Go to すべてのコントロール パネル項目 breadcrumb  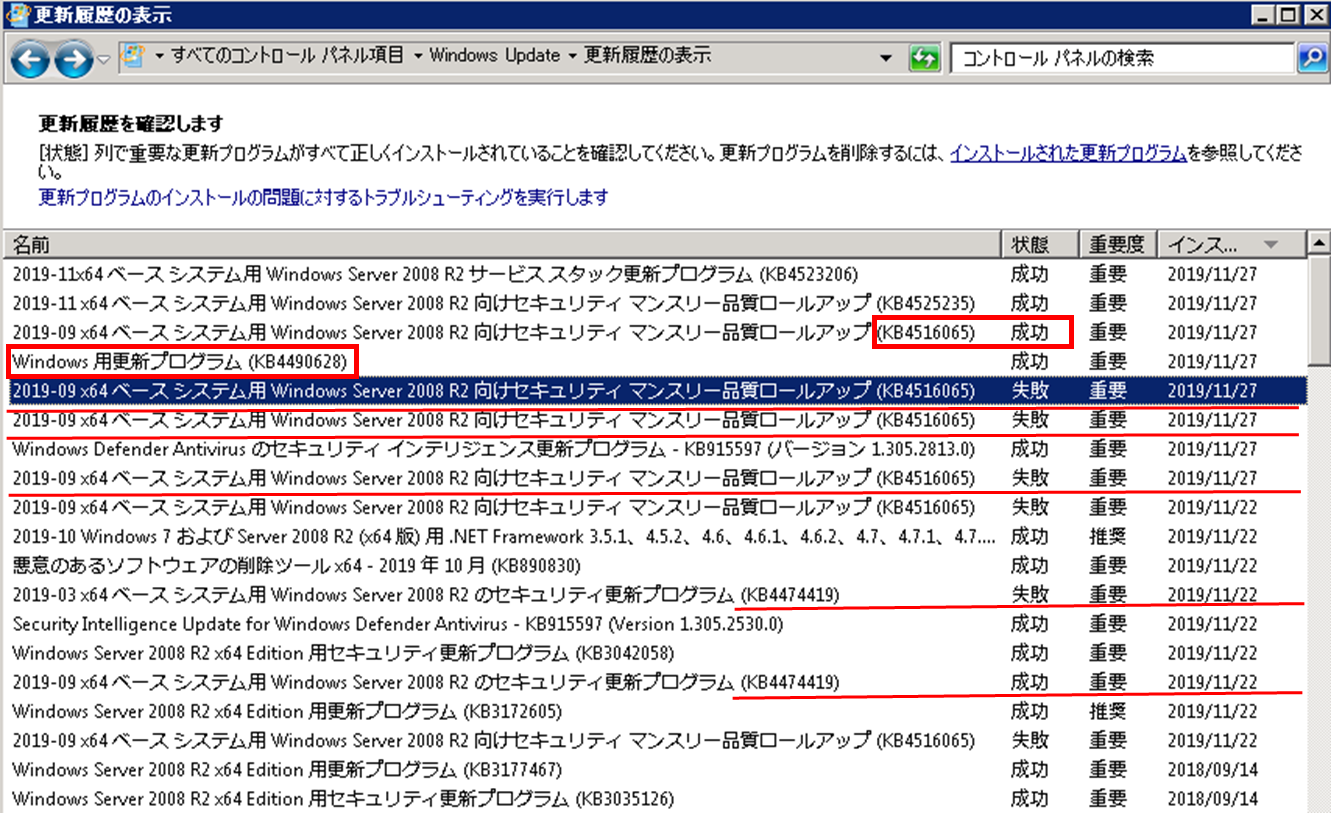pos(287,56)
